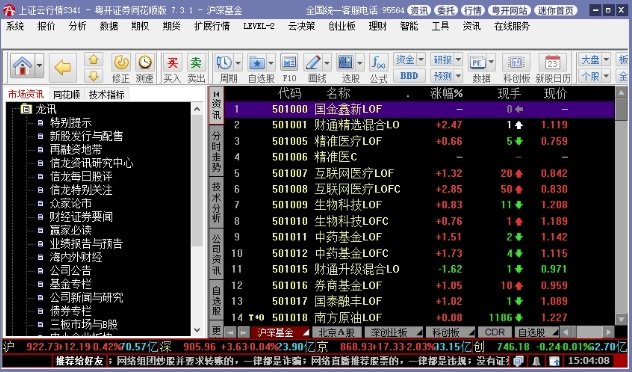
Task: Select row 501007 互联网医疗LOF
Action: click(x=419, y=173)
